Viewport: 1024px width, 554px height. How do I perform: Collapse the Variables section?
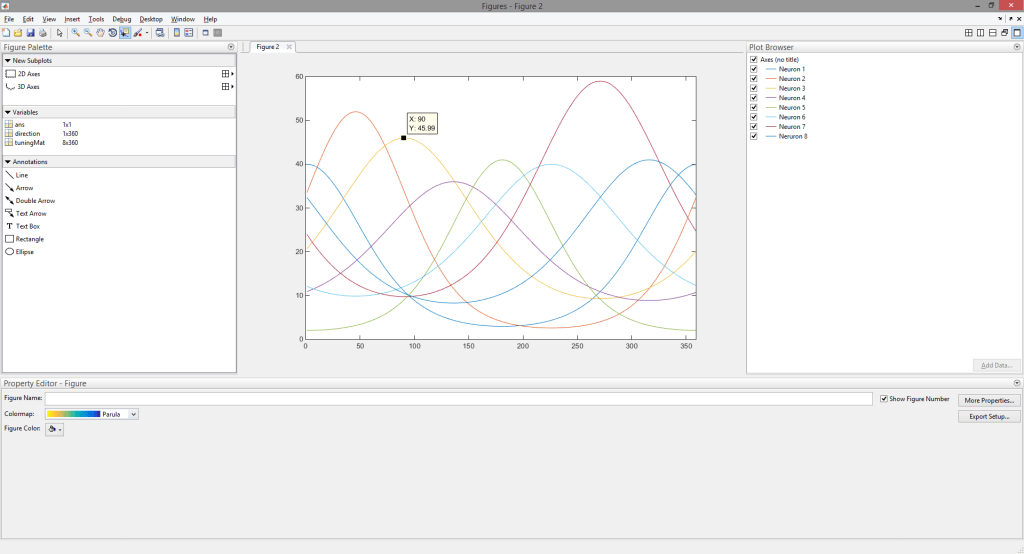point(8,112)
